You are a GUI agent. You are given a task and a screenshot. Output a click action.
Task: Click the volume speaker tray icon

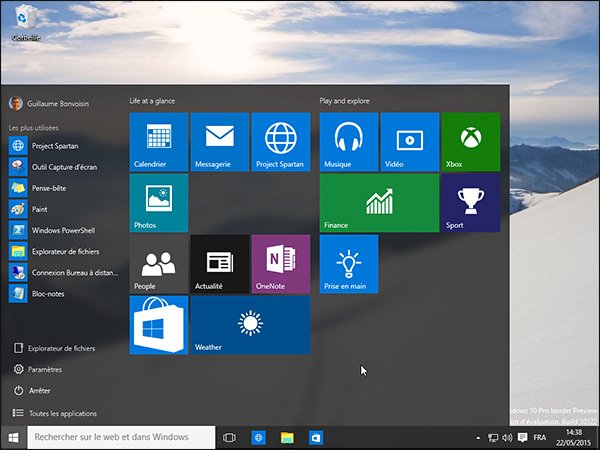[507, 437]
